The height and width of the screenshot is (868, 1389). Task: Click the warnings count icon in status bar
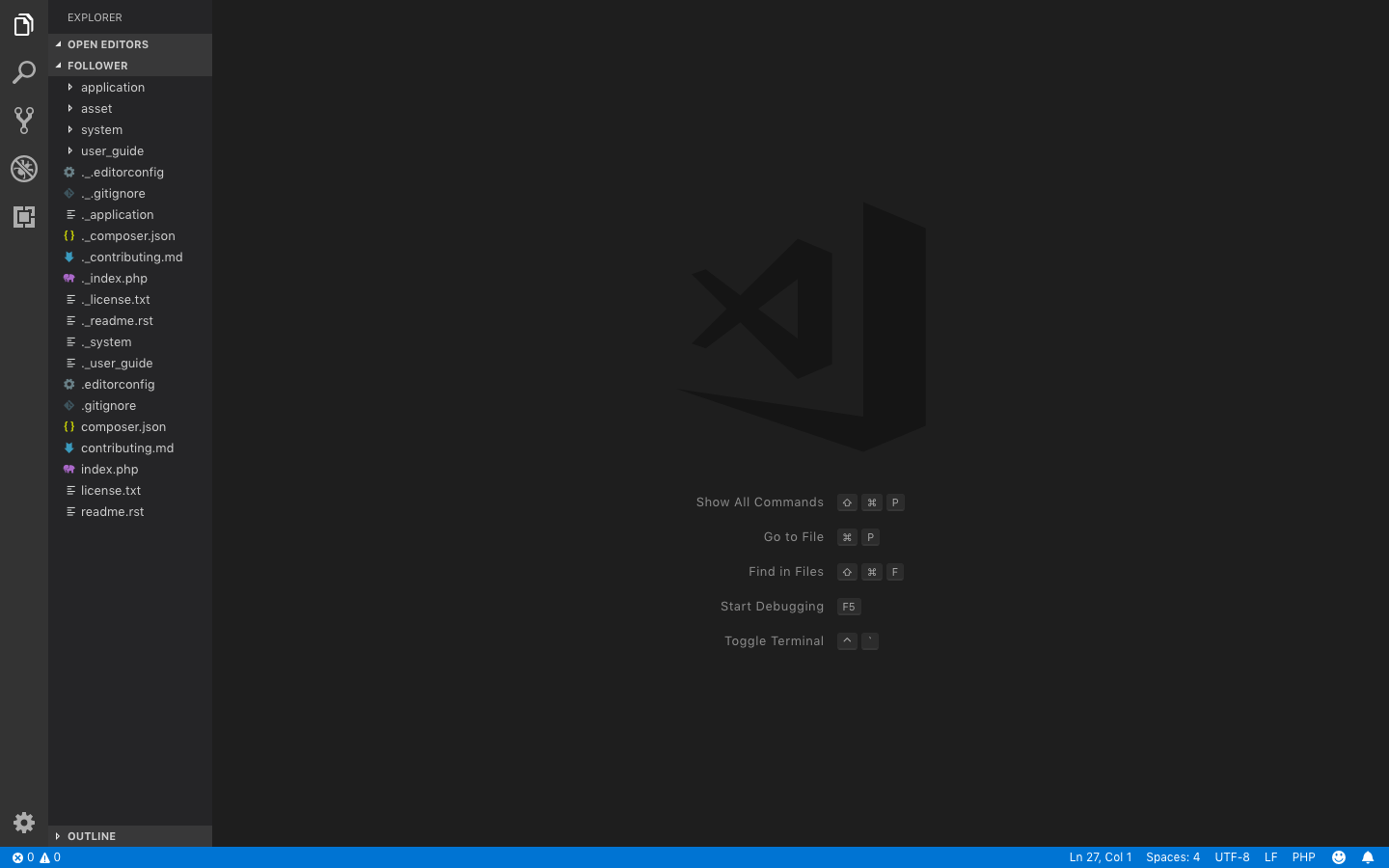pos(44,857)
